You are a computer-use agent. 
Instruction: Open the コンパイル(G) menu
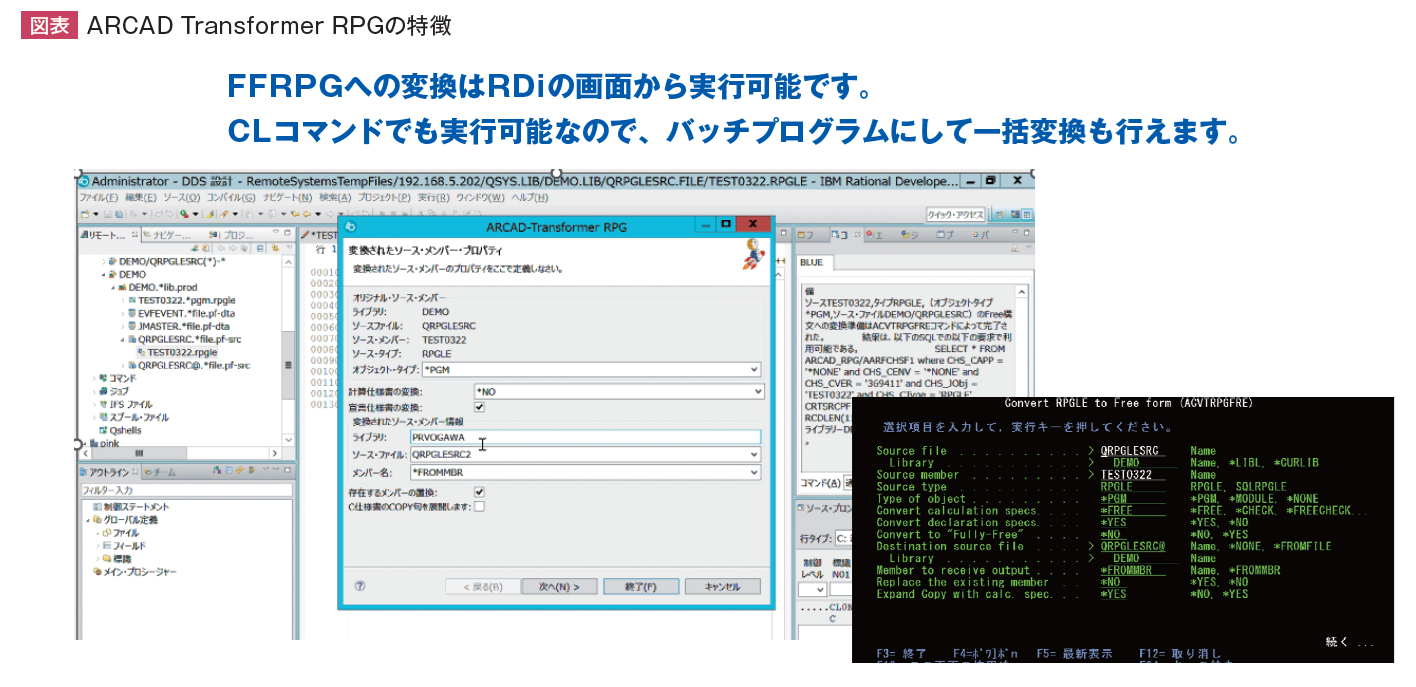click(230, 198)
